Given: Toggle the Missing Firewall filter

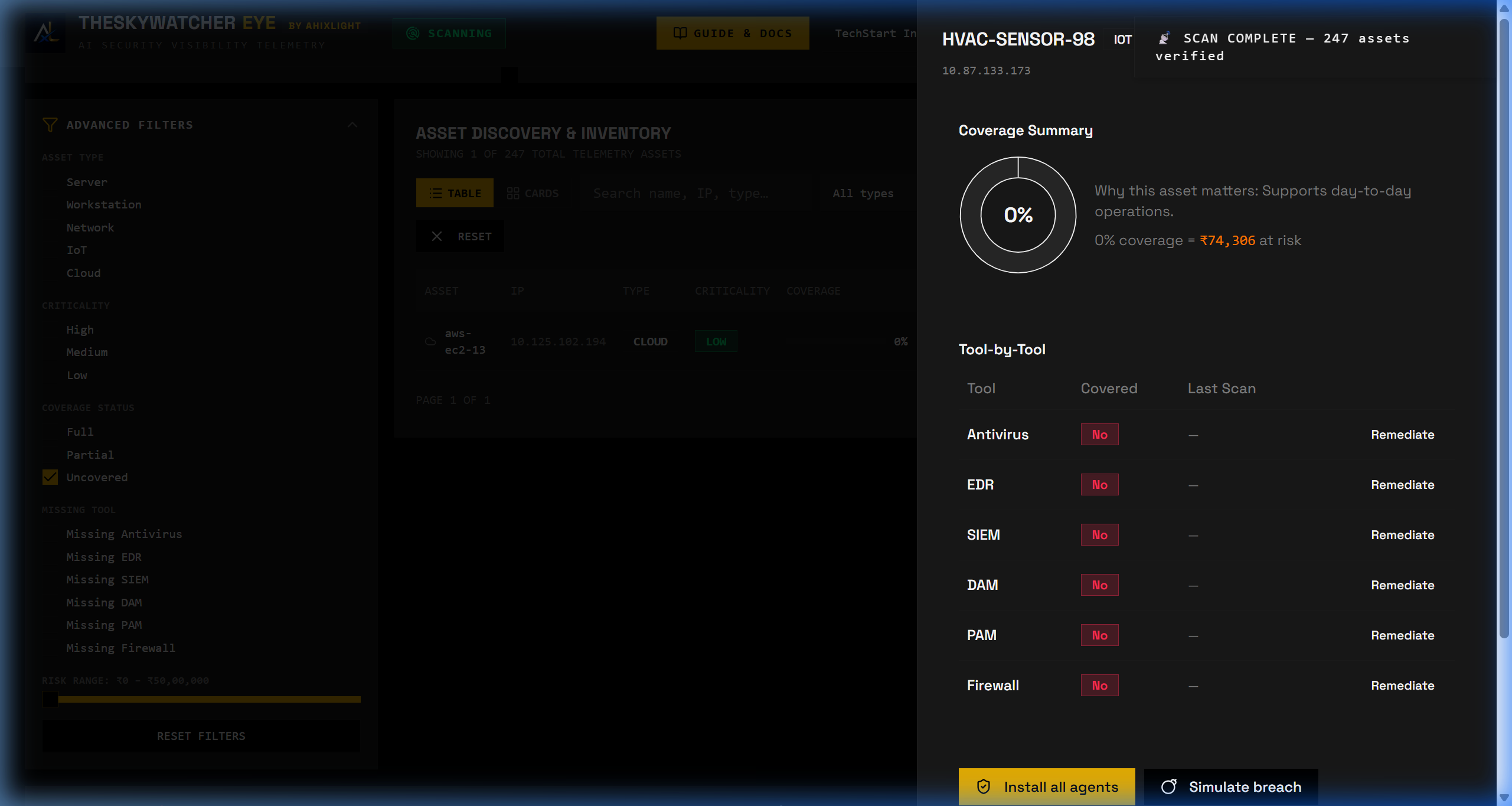Looking at the screenshot, I should [121, 648].
